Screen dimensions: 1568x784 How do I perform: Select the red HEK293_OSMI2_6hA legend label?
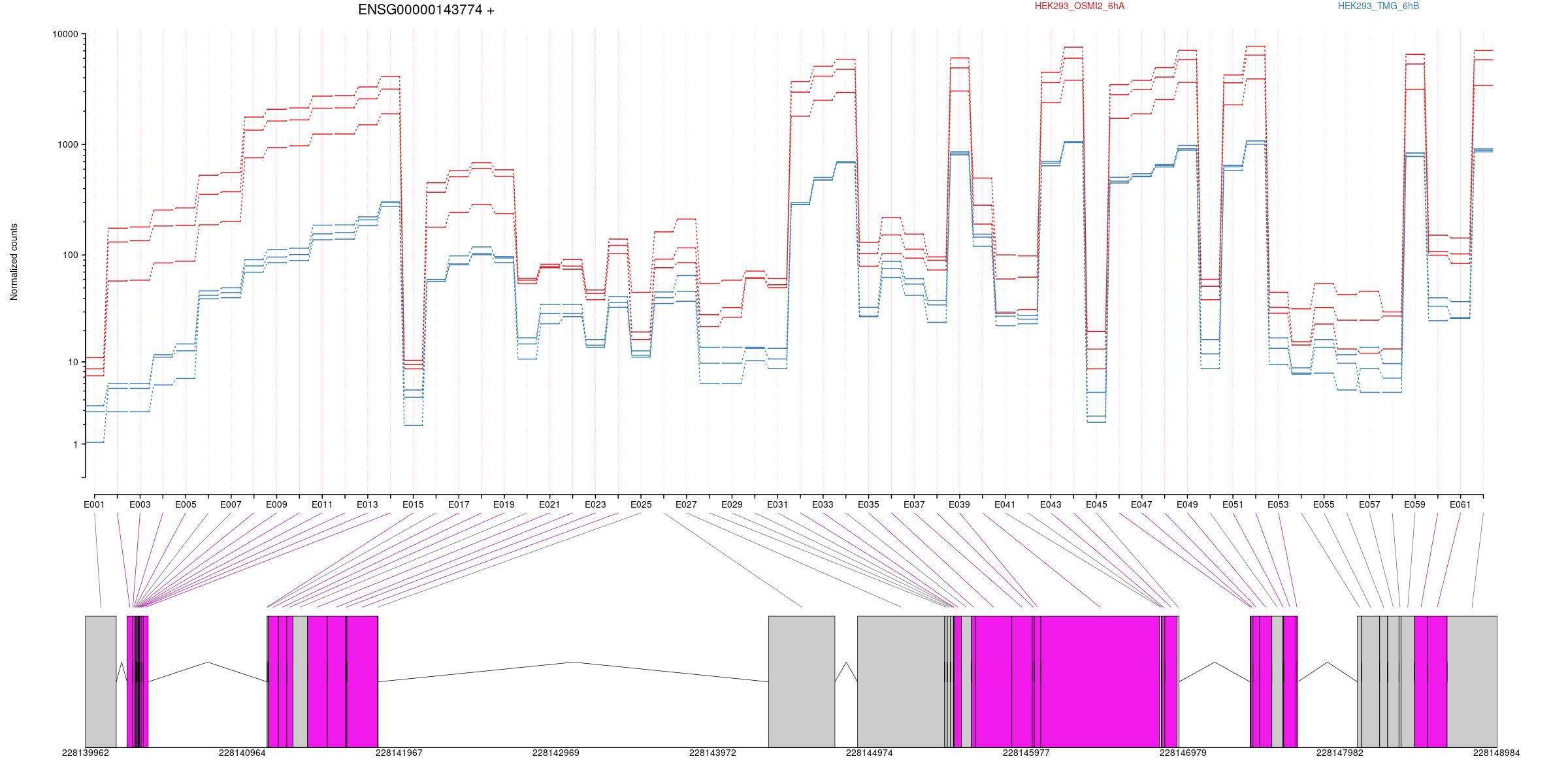1079,6
